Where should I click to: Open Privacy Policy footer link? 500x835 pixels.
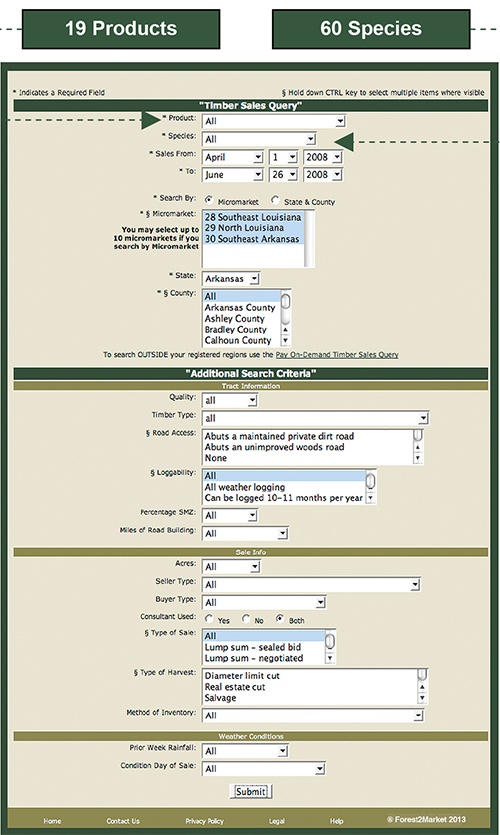click(204, 821)
